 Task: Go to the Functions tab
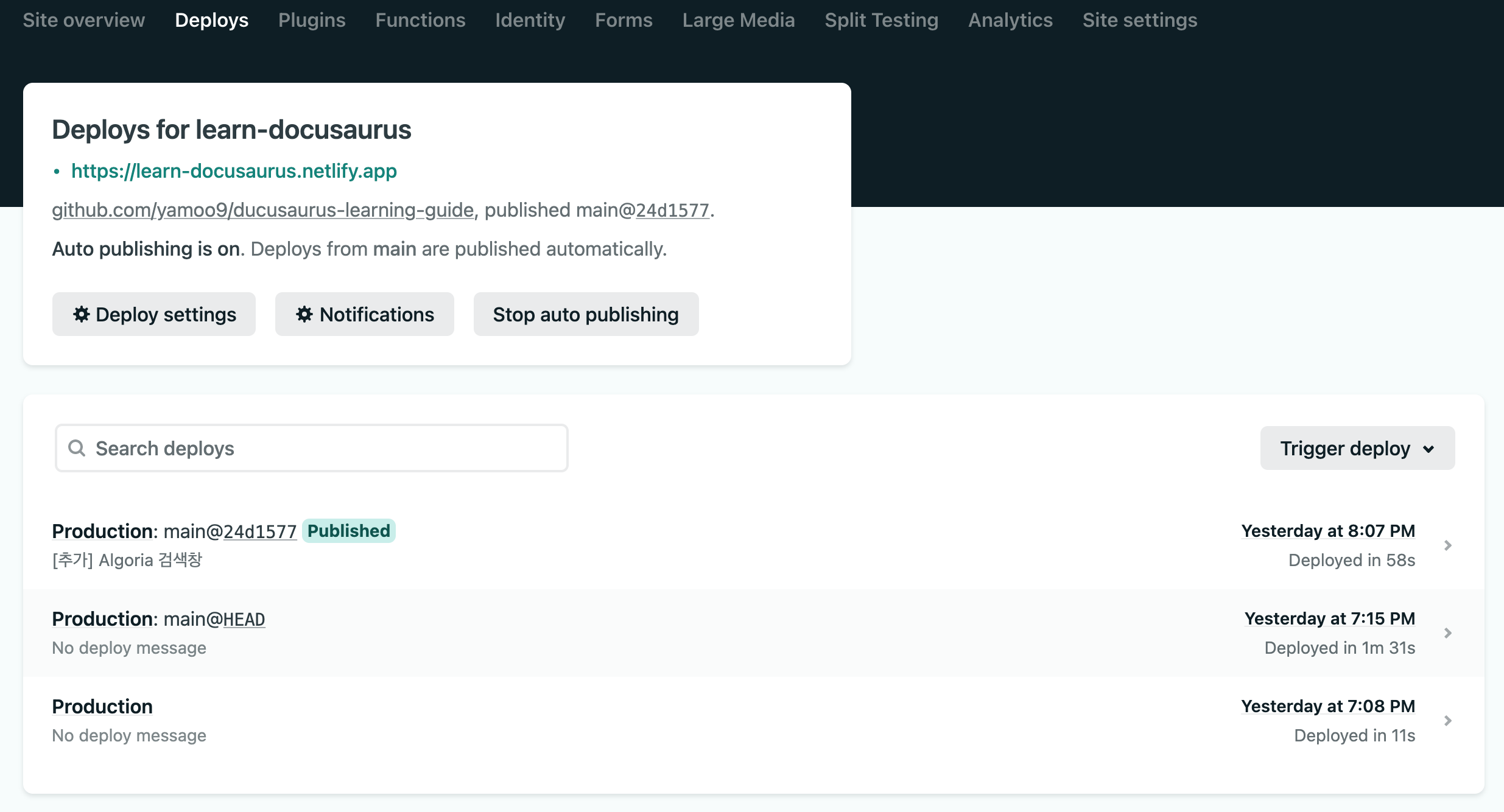point(420,20)
